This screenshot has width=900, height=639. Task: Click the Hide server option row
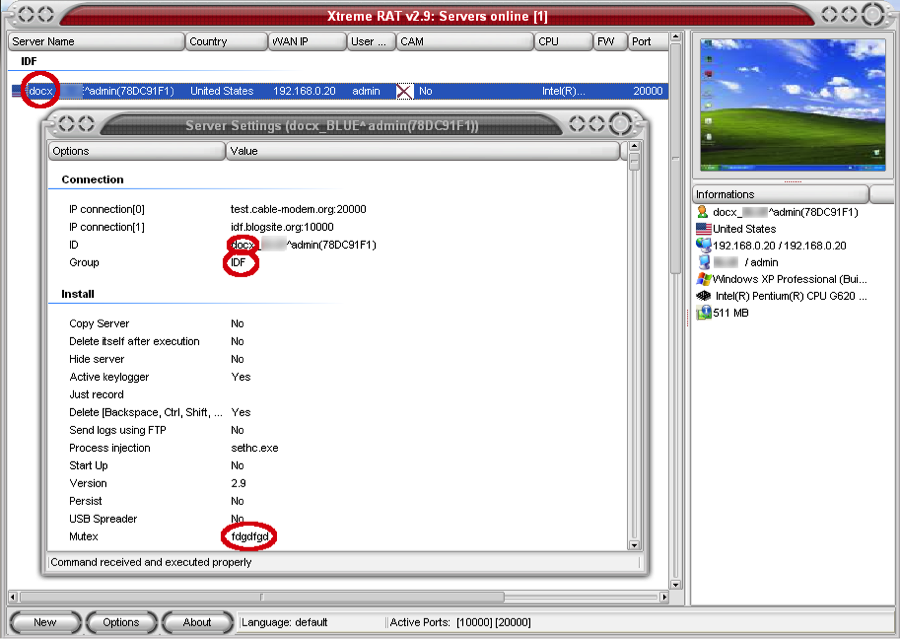coord(339,359)
